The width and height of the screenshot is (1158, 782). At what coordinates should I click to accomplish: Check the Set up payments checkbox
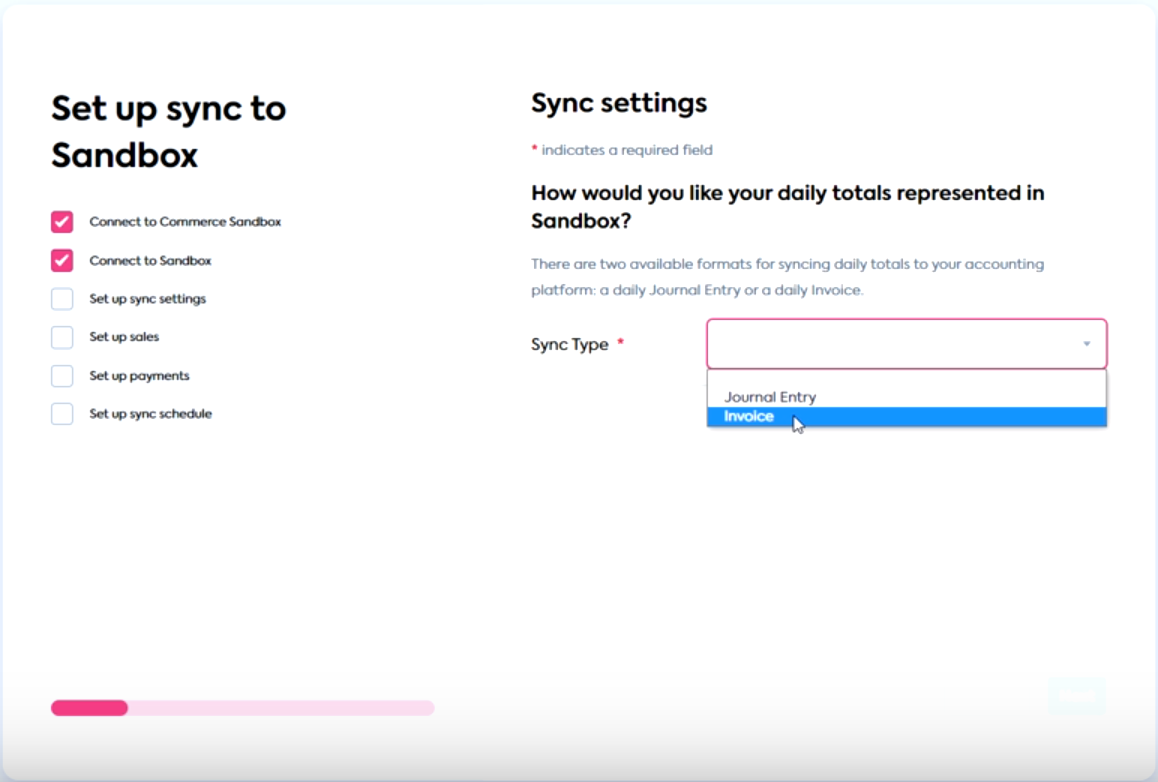61,375
